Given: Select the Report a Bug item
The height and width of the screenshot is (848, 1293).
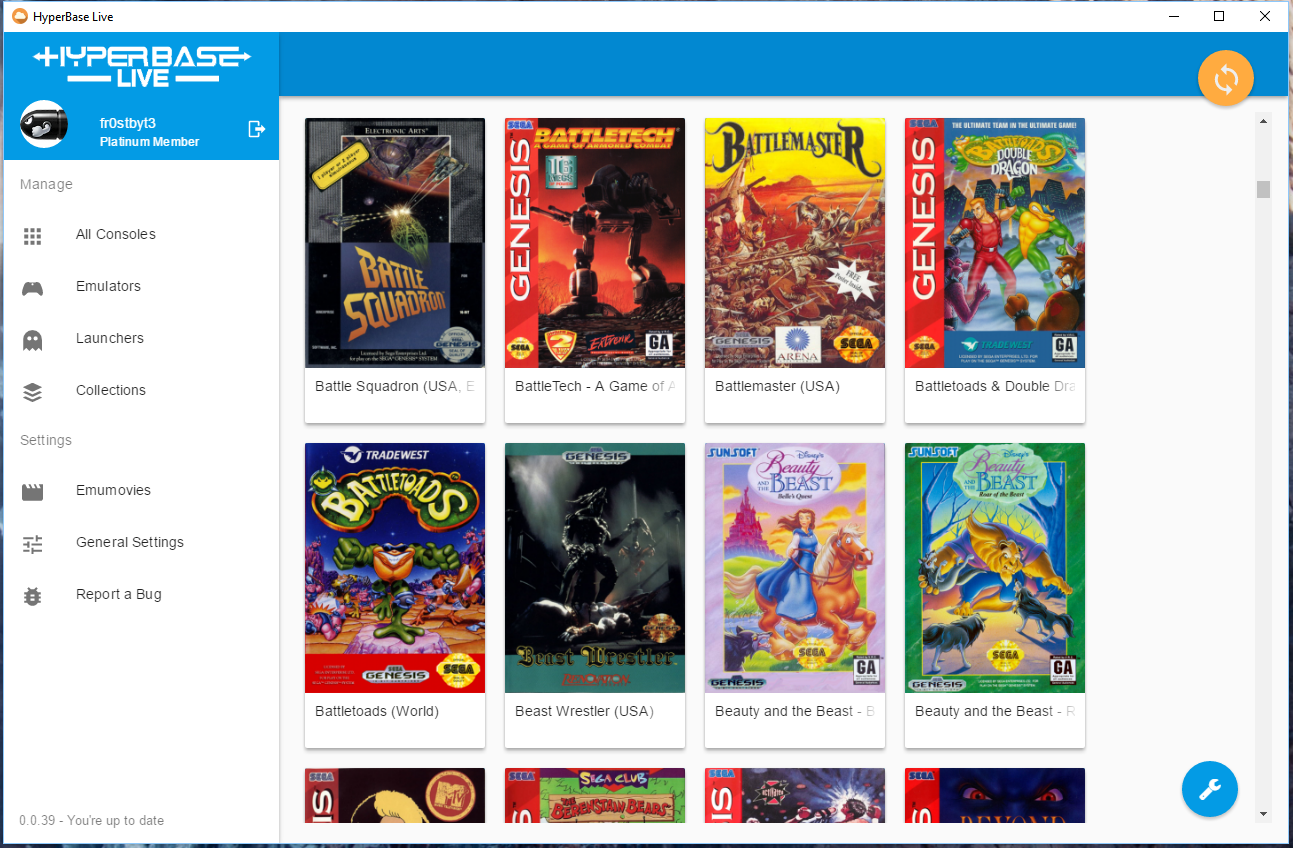Looking at the screenshot, I should pyautogui.click(x=141, y=594).
